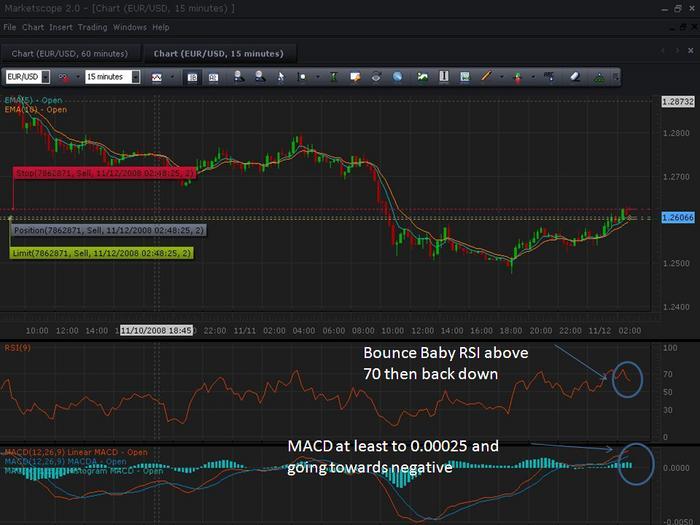Click the EUR/USD symbol field
The image size is (700, 525).
tap(24, 77)
